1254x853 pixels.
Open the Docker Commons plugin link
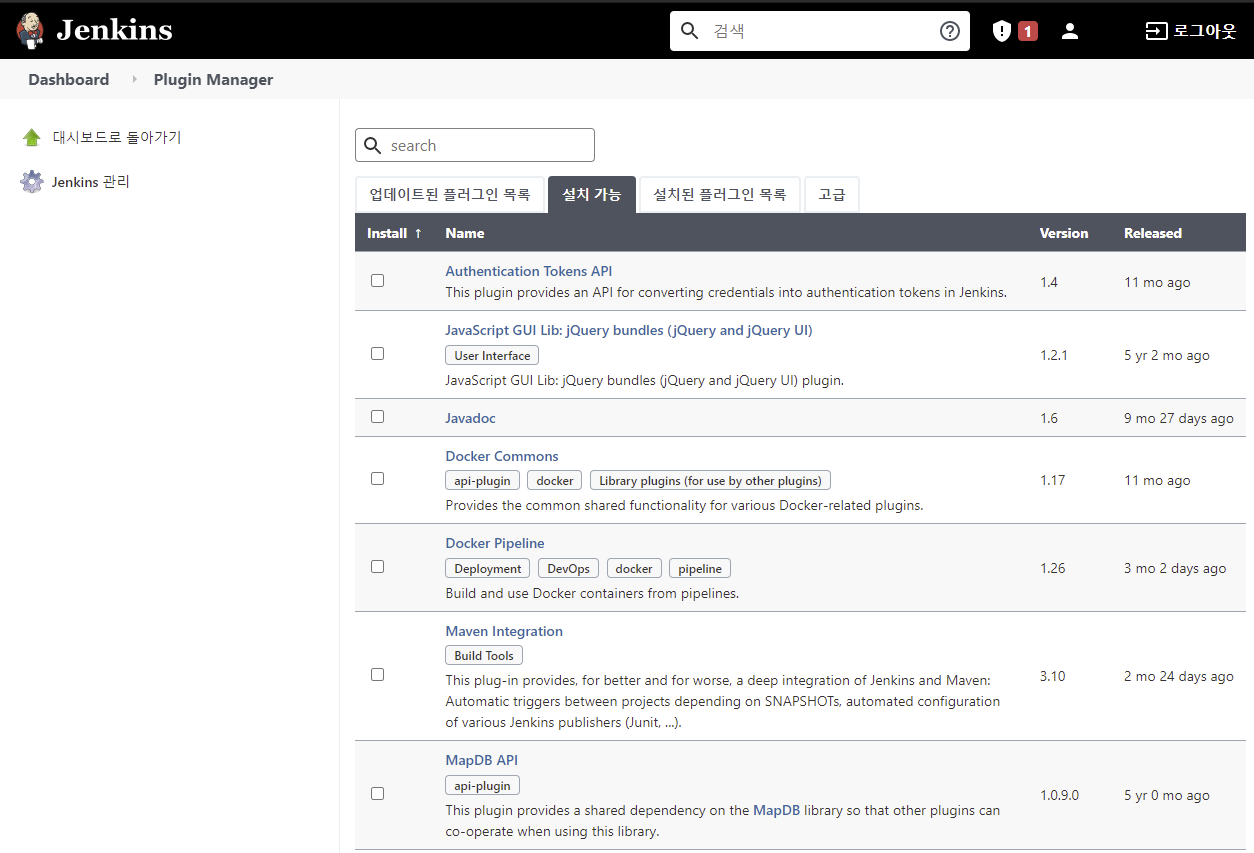click(502, 456)
